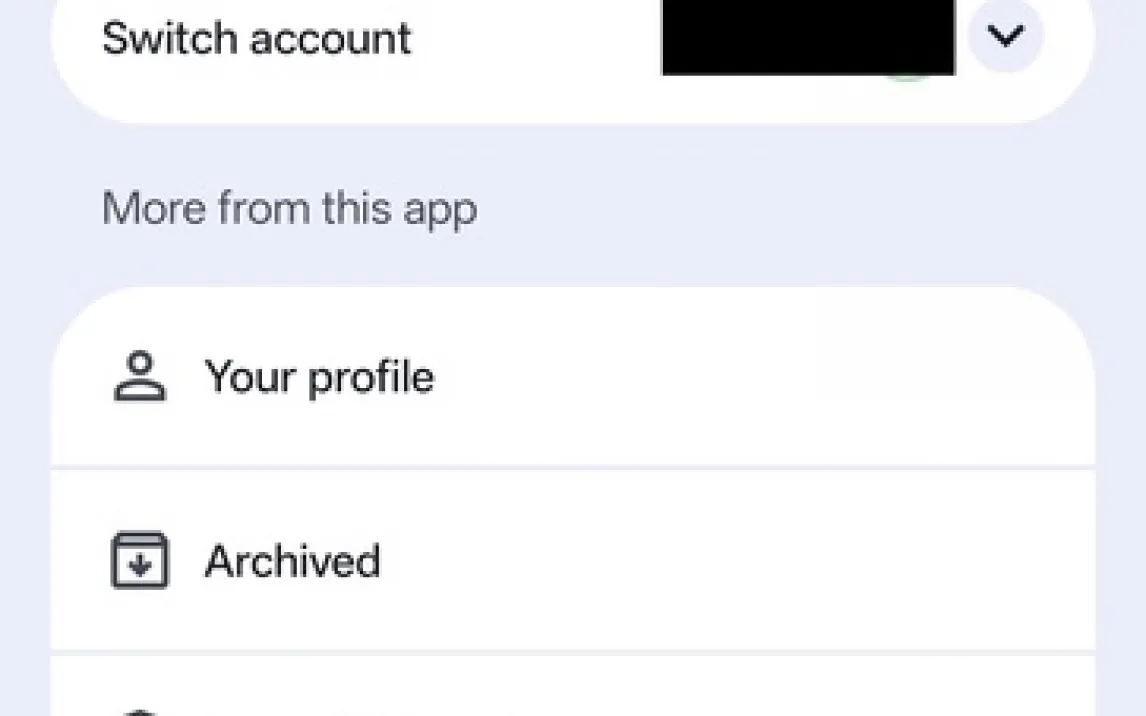Tap empty space right of Your profile
The height and width of the screenshot is (716, 1146).
click(760, 377)
